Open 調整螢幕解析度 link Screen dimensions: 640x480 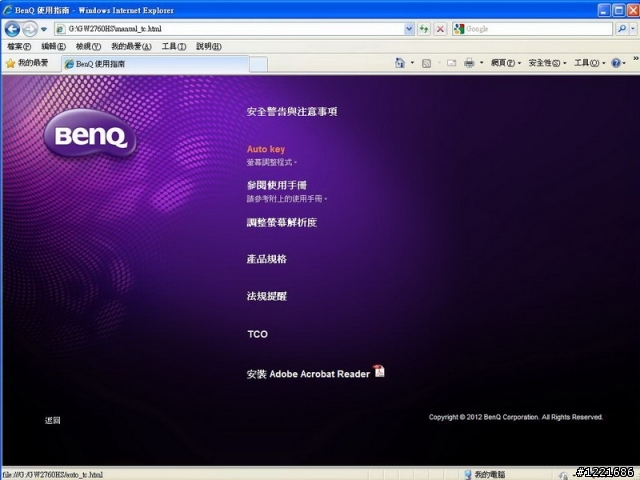coord(282,222)
